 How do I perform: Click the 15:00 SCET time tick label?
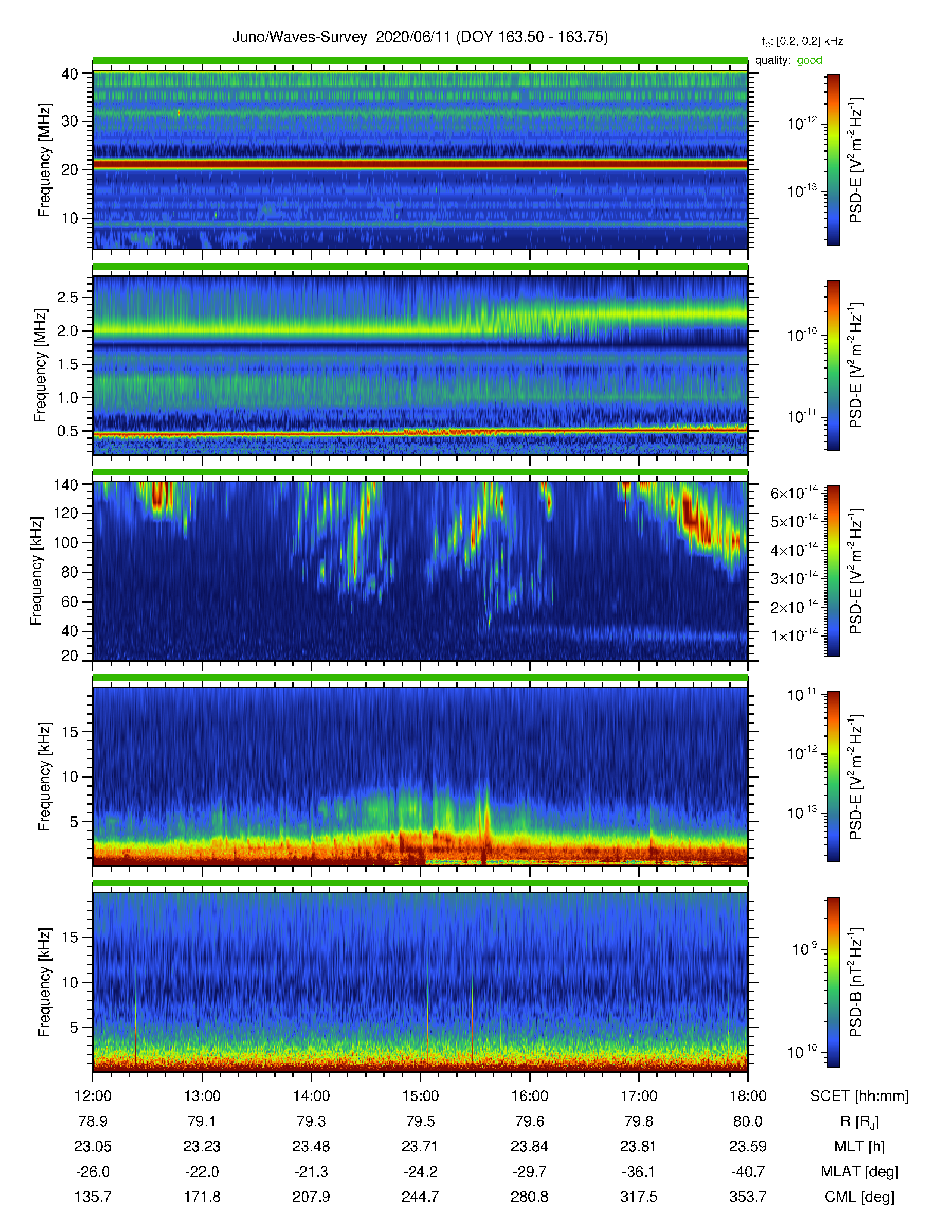(x=420, y=1096)
